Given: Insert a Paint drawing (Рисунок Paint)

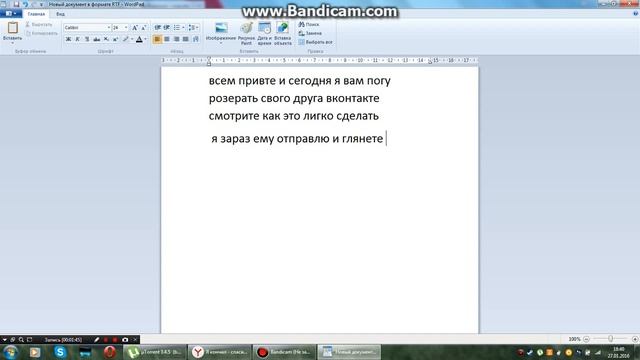Looking at the screenshot, I should [247, 33].
